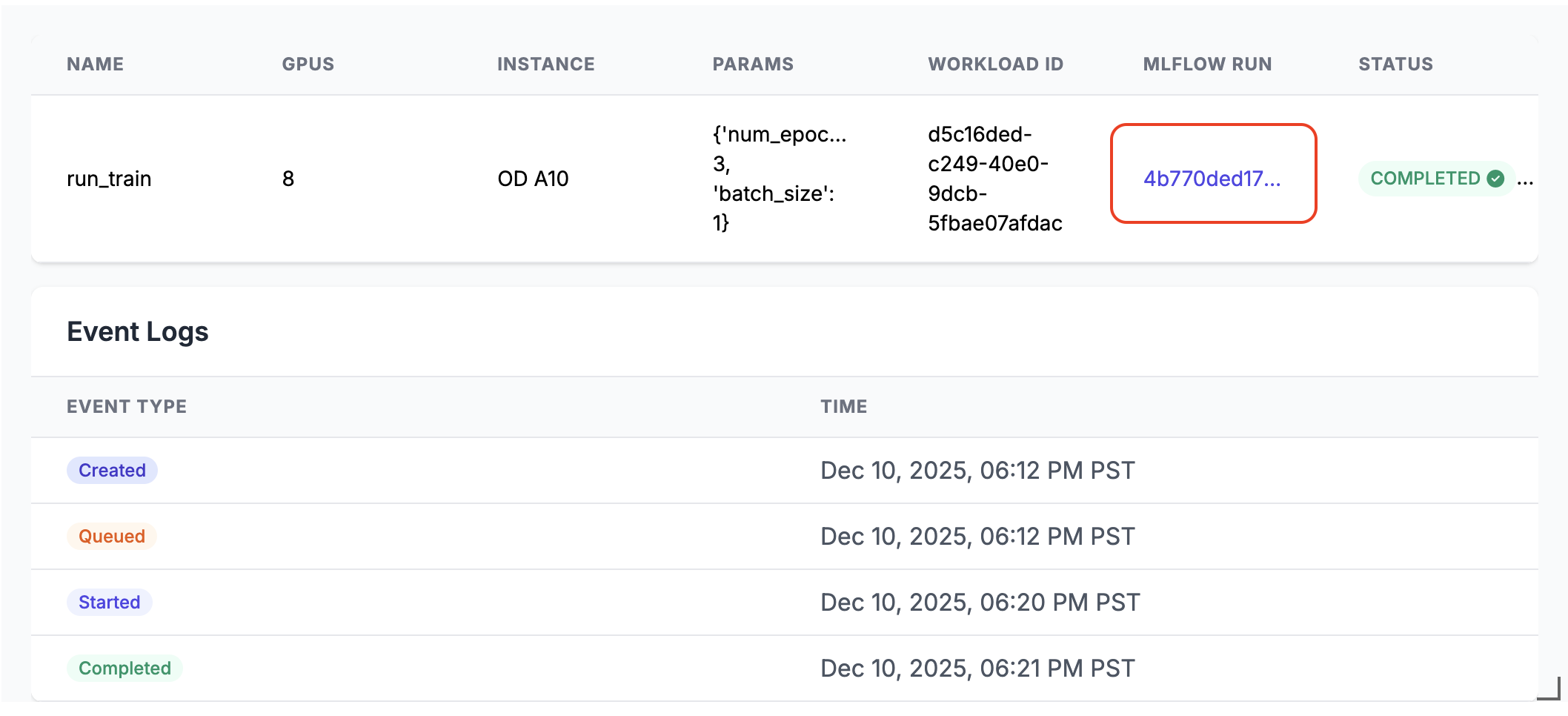The image size is (1568, 716).
Task: Open the MLflow run 4b770ded17 link
Action: 1212,179
